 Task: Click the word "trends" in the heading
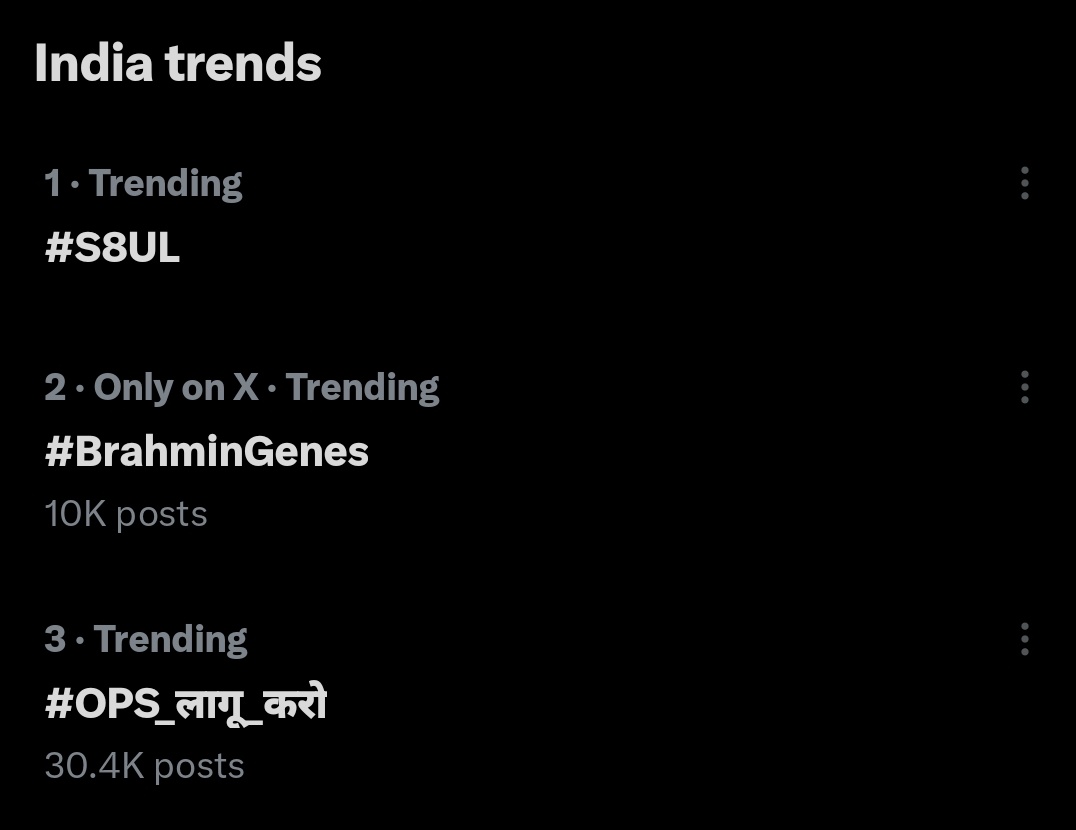[243, 64]
